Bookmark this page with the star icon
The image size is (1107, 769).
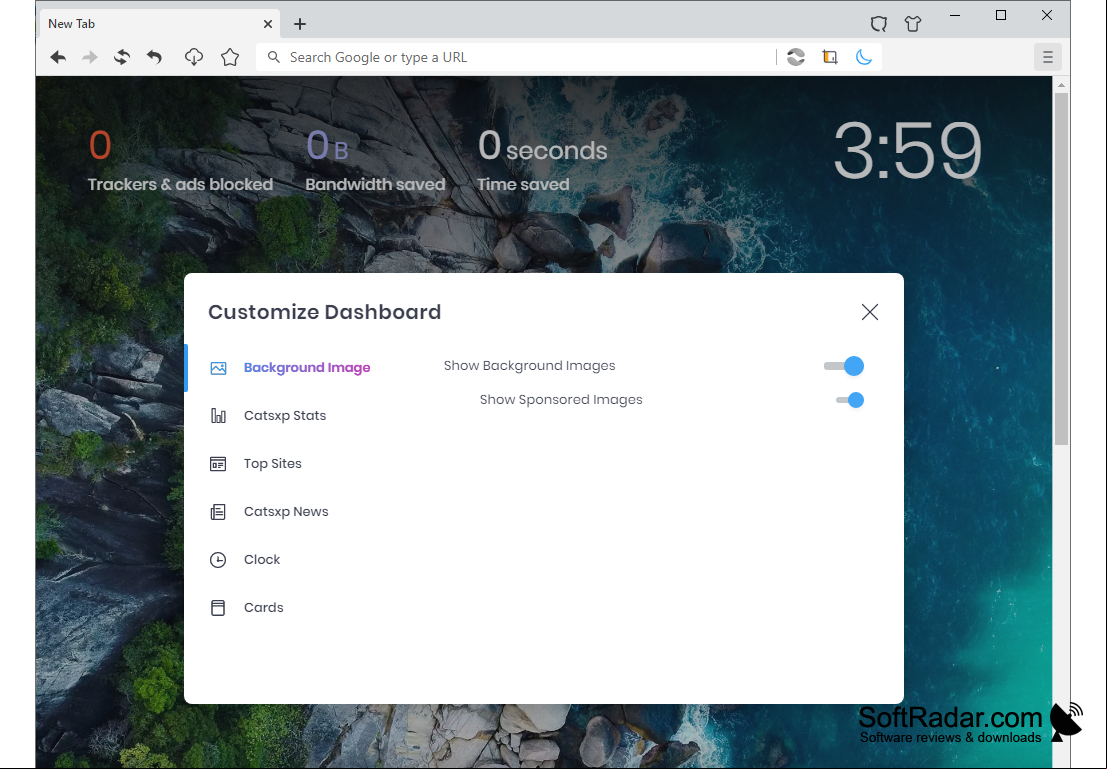tap(230, 57)
